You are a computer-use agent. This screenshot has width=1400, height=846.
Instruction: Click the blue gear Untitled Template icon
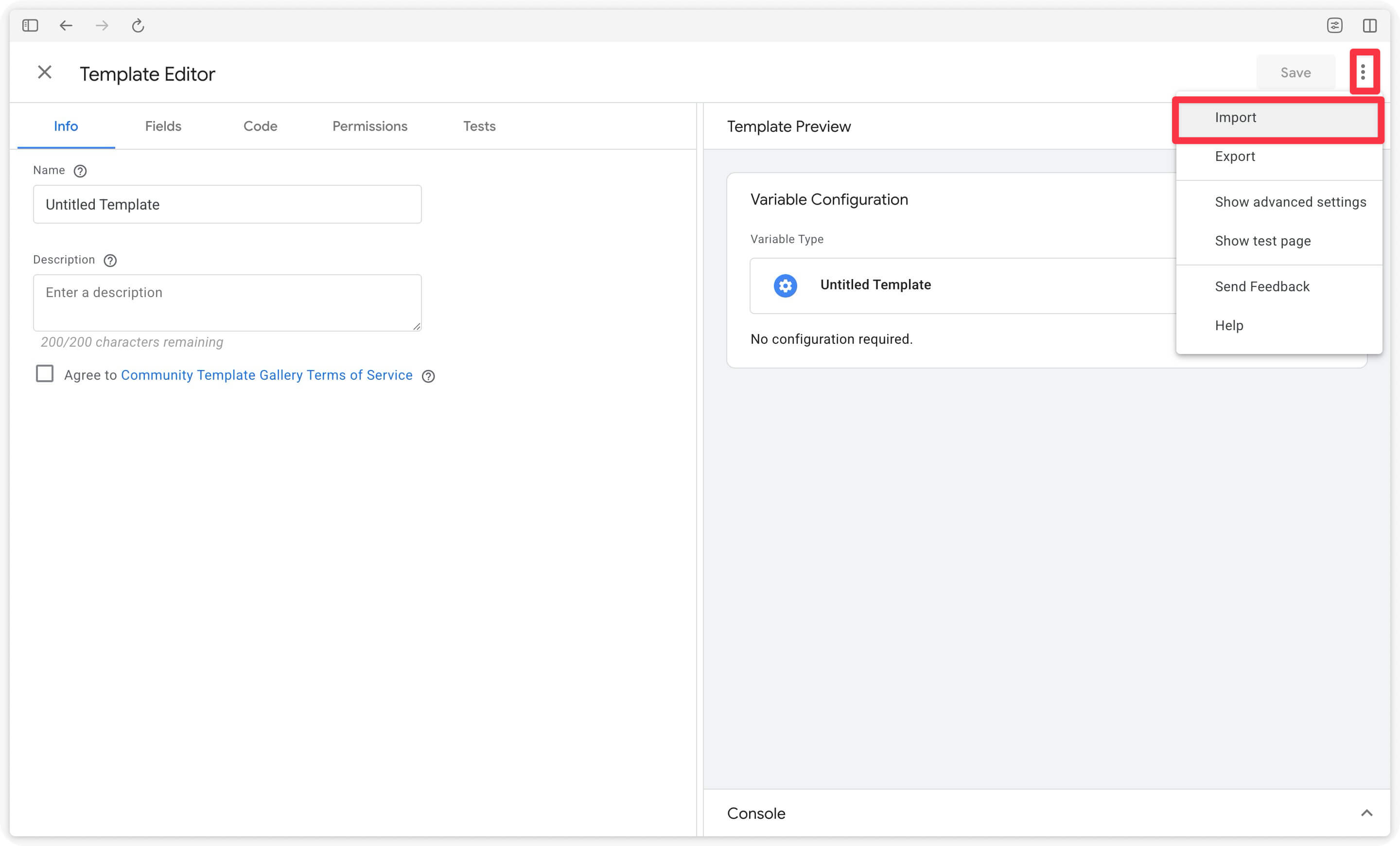point(785,286)
